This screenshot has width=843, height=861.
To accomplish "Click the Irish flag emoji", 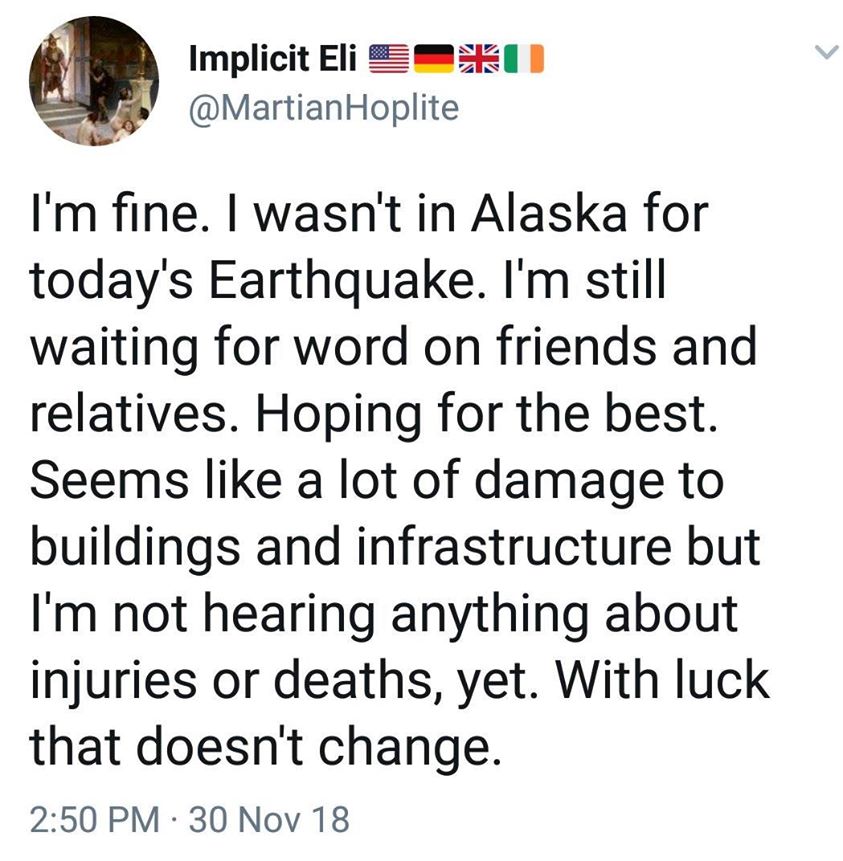I will pos(523,60).
